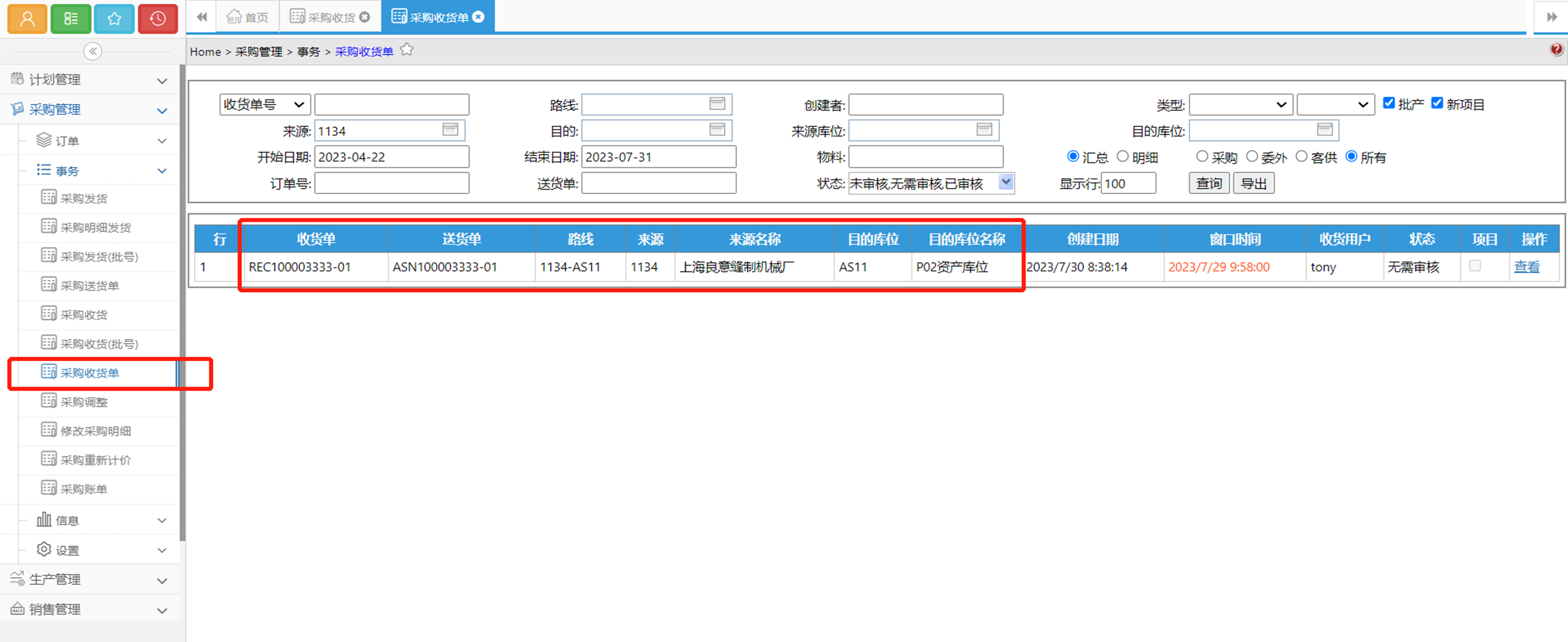Viewport: 1568px width, 642px height.
Task: Select the 明细 radio button
Action: (1123, 156)
